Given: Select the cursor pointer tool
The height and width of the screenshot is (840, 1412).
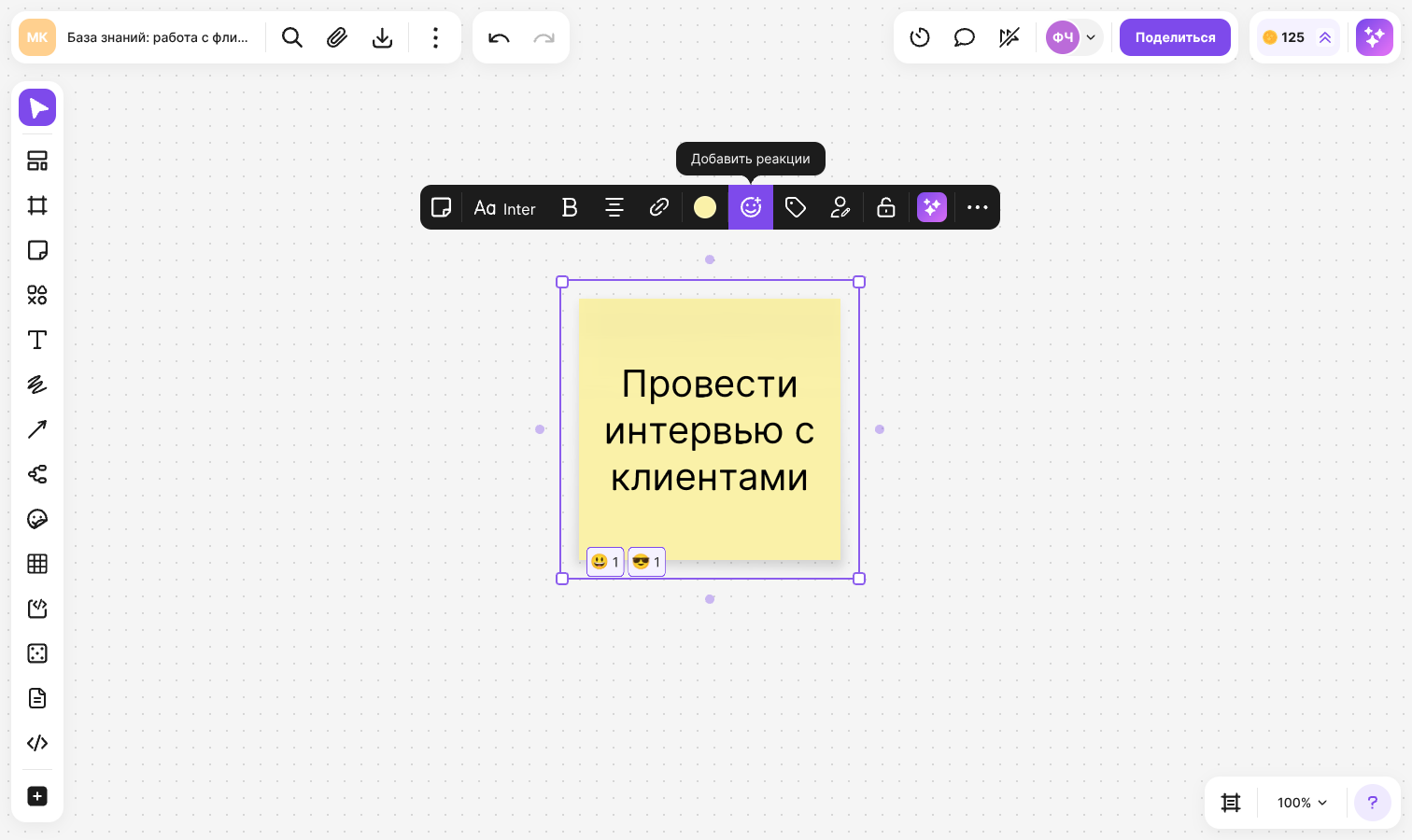Looking at the screenshot, I should [37, 107].
